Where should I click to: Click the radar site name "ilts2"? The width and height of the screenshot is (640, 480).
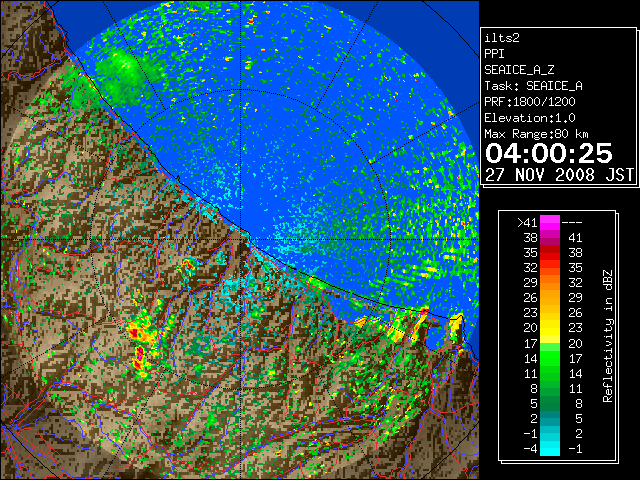click(502, 38)
